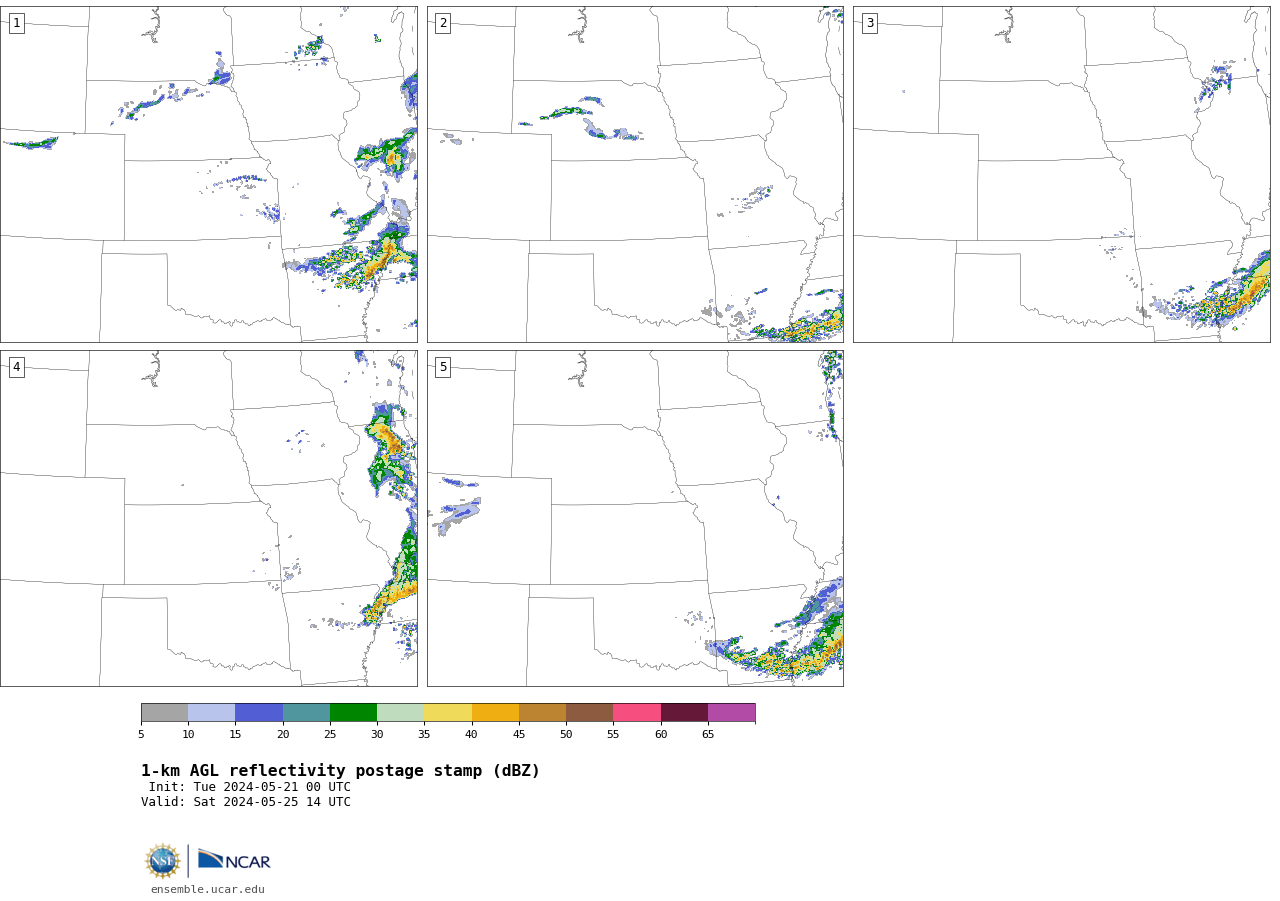Click the purple 65+ dBZ swatch
The width and height of the screenshot is (1280, 901).
point(731,713)
